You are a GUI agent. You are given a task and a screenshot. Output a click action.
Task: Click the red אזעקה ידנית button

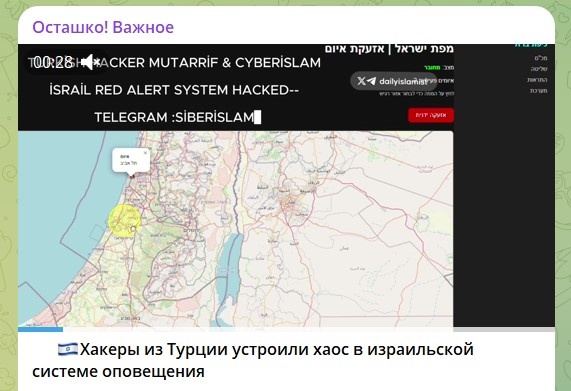431,115
